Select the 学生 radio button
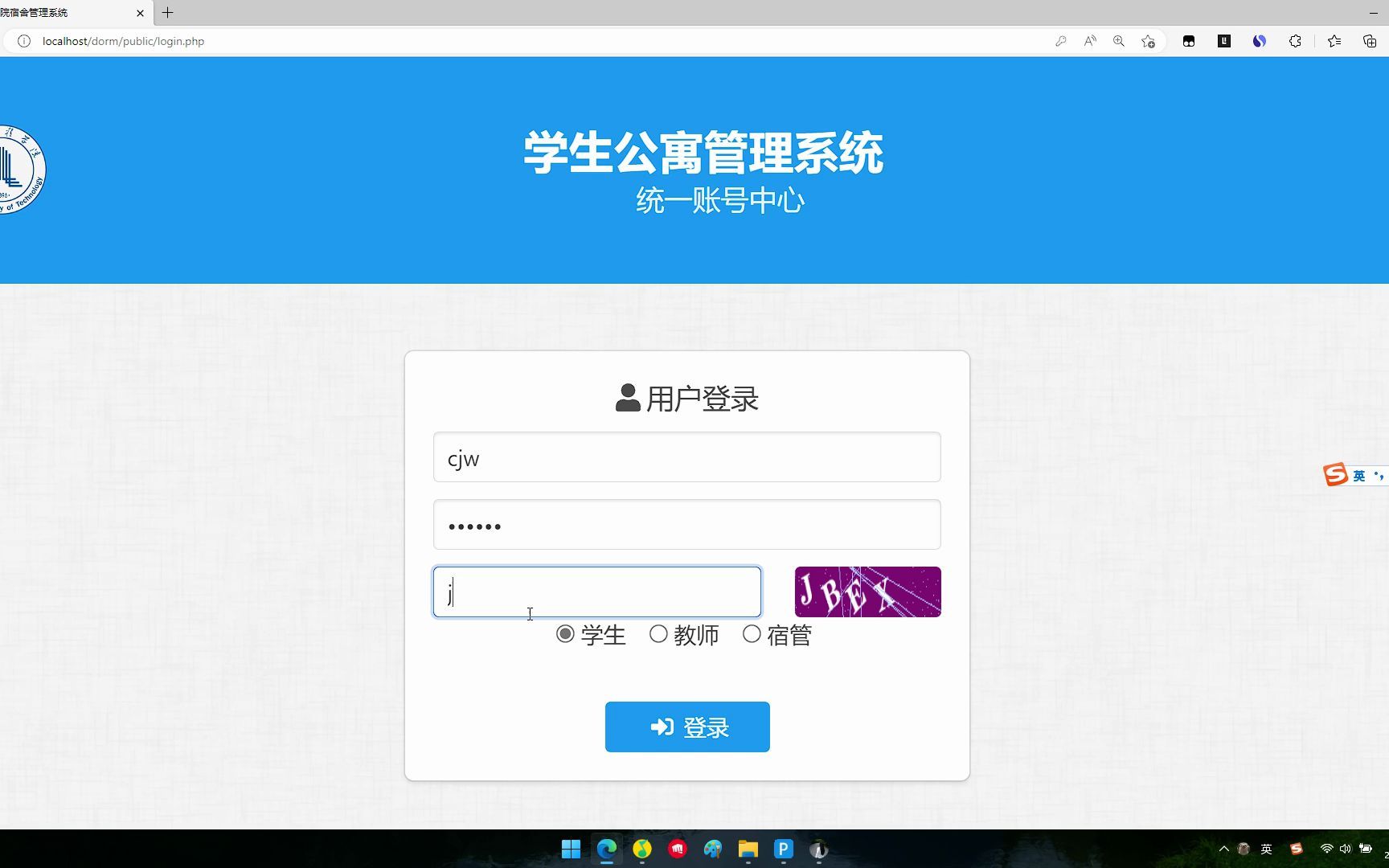 click(x=565, y=634)
